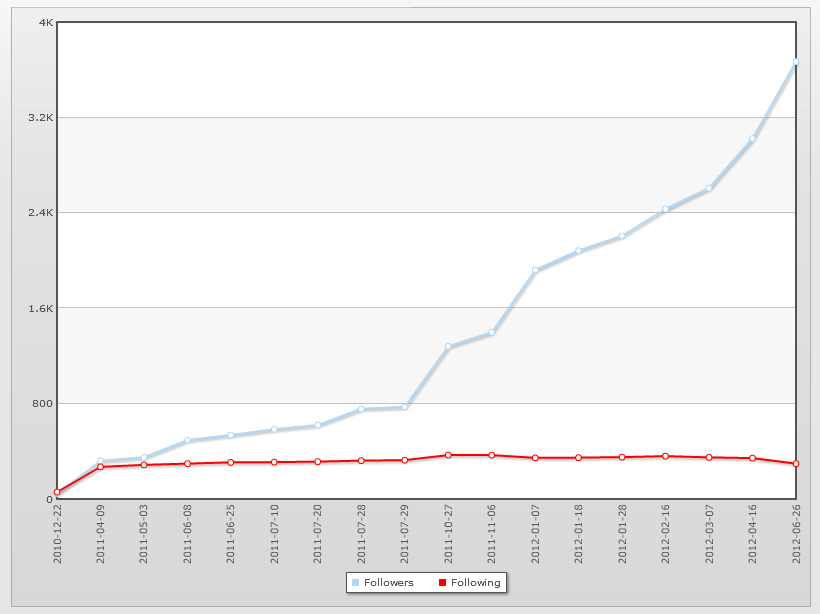Select Following data point at 2011-10-27
Image resolution: width=820 pixels, height=614 pixels.
click(448, 455)
